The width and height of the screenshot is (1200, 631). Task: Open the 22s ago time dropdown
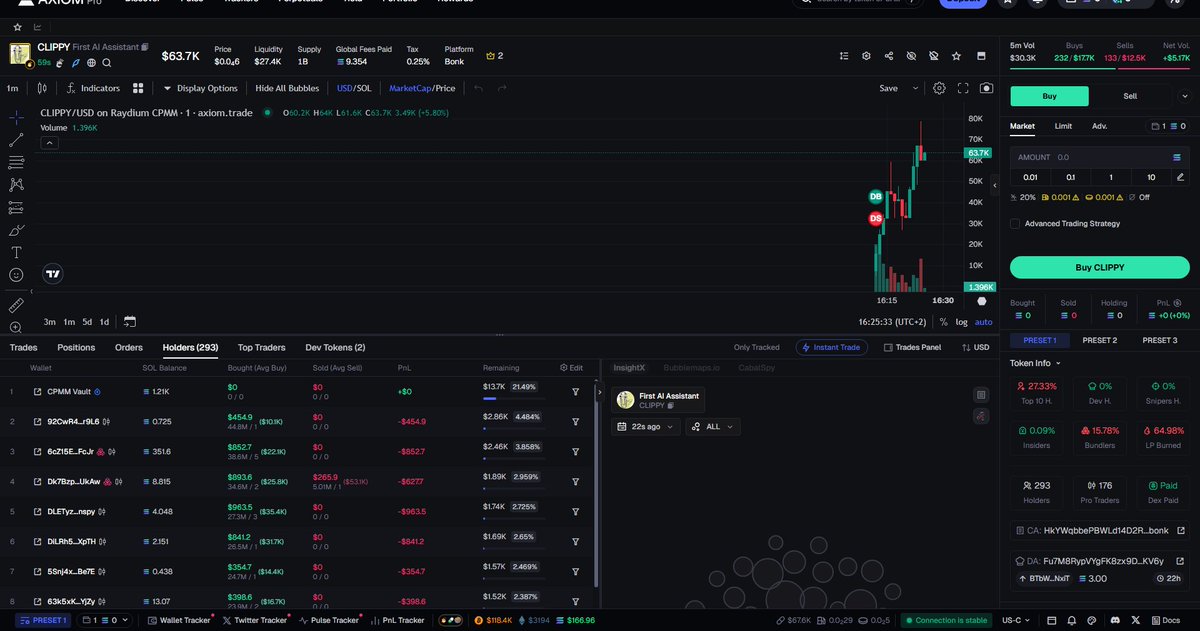pyautogui.click(x=646, y=426)
